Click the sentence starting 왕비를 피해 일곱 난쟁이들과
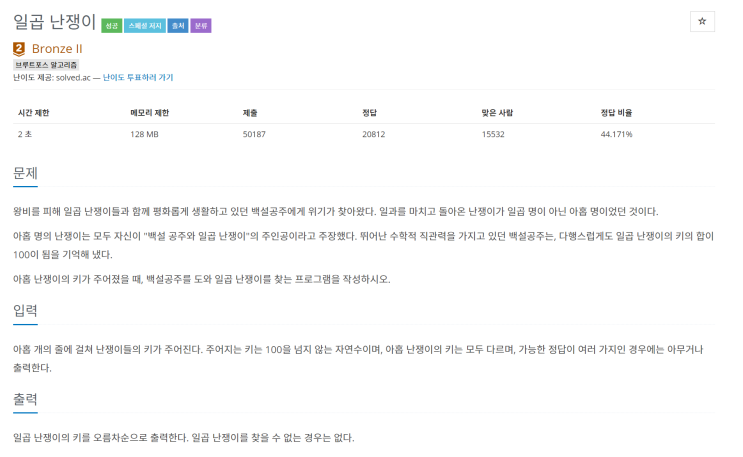This screenshot has height=457, width=743. (x=335, y=211)
